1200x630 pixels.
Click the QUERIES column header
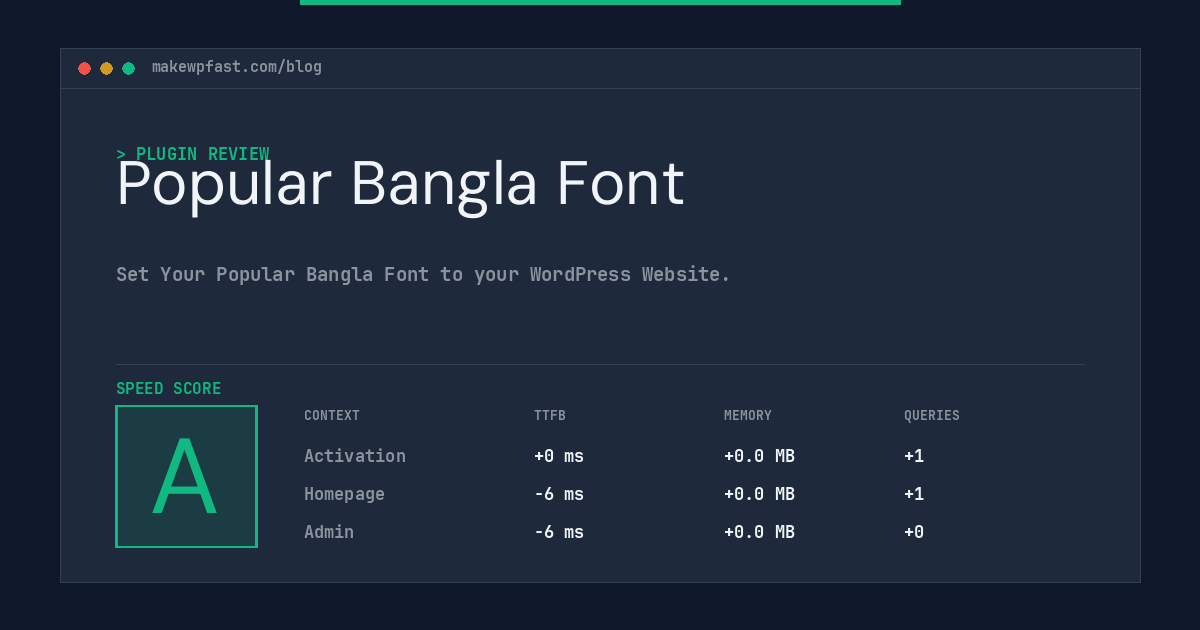coord(932,415)
